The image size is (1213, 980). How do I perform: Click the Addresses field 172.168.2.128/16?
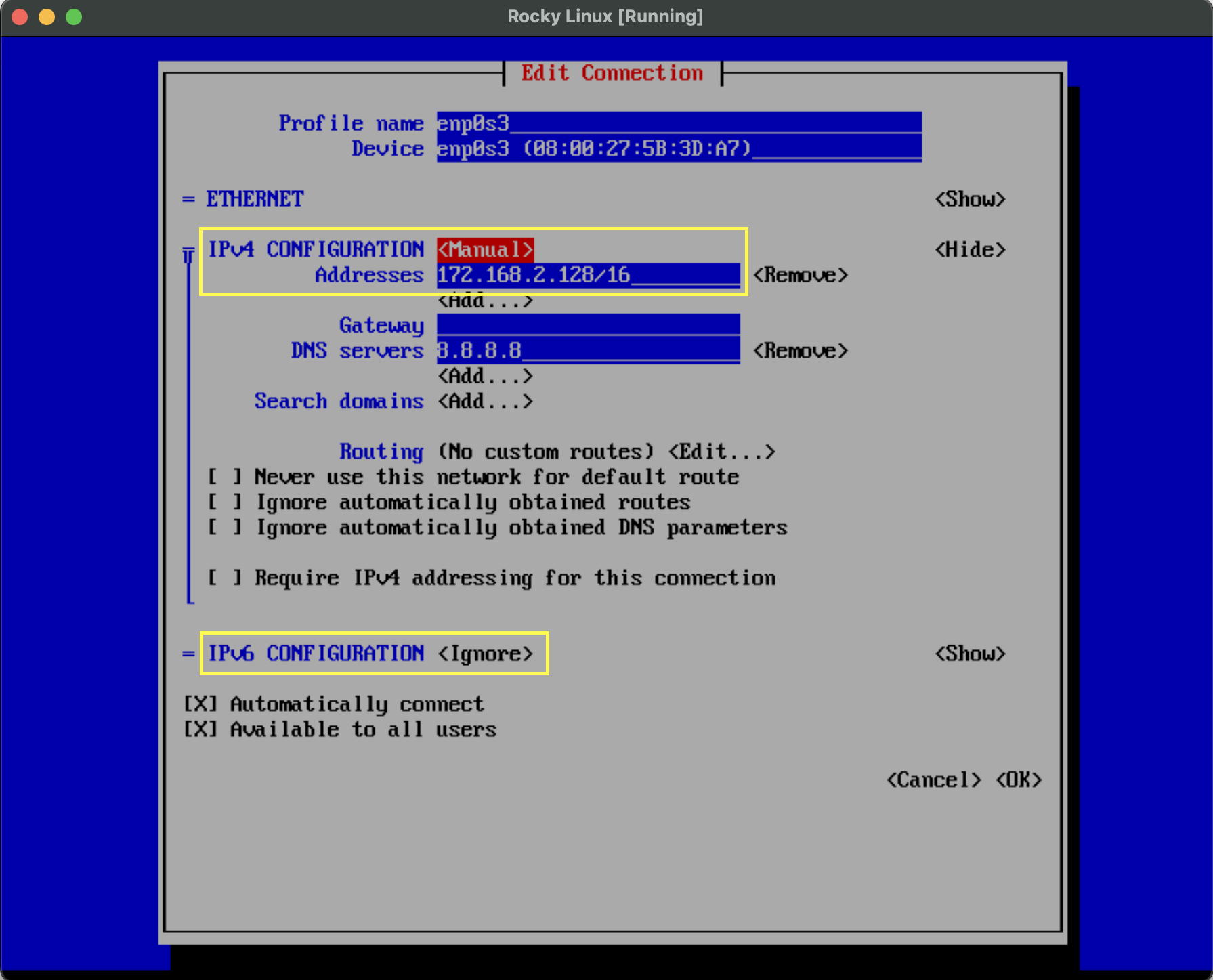pyautogui.click(x=589, y=275)
